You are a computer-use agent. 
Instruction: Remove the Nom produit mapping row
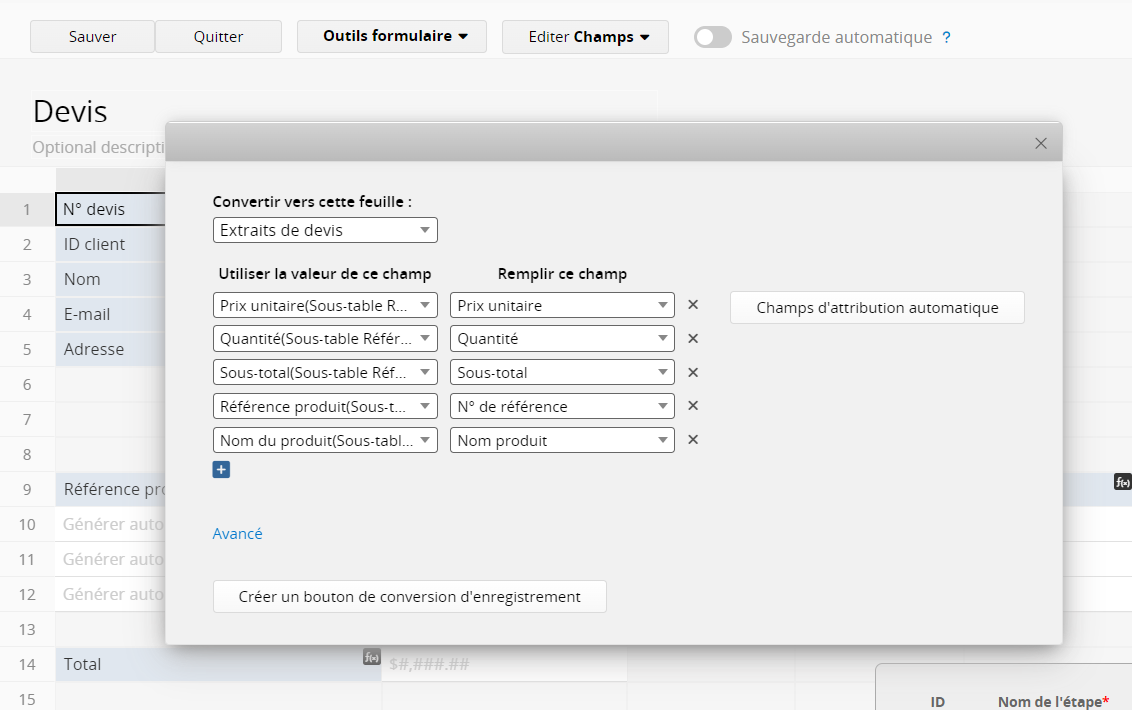tap(692, 440)
